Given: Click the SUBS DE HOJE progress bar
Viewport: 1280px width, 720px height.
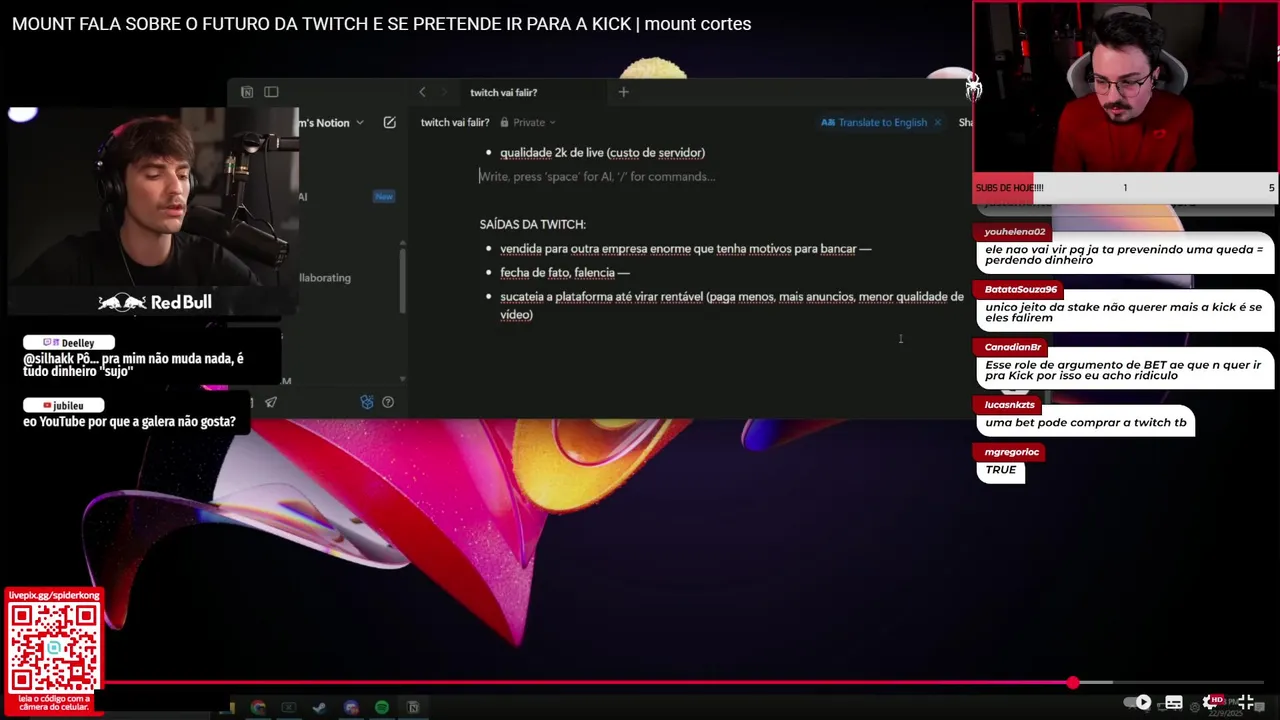Looking at the screenshot, I should point(1125,187).
